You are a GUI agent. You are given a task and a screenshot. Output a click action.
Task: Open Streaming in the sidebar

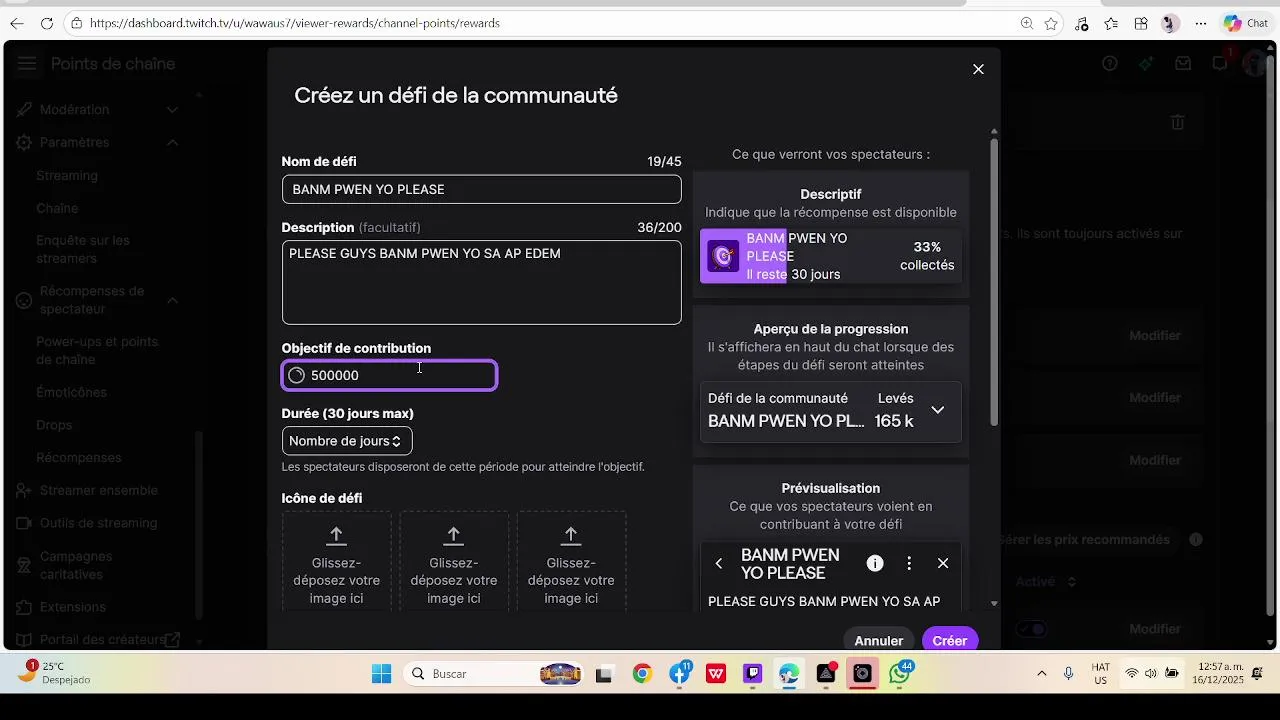click(67, 176)
